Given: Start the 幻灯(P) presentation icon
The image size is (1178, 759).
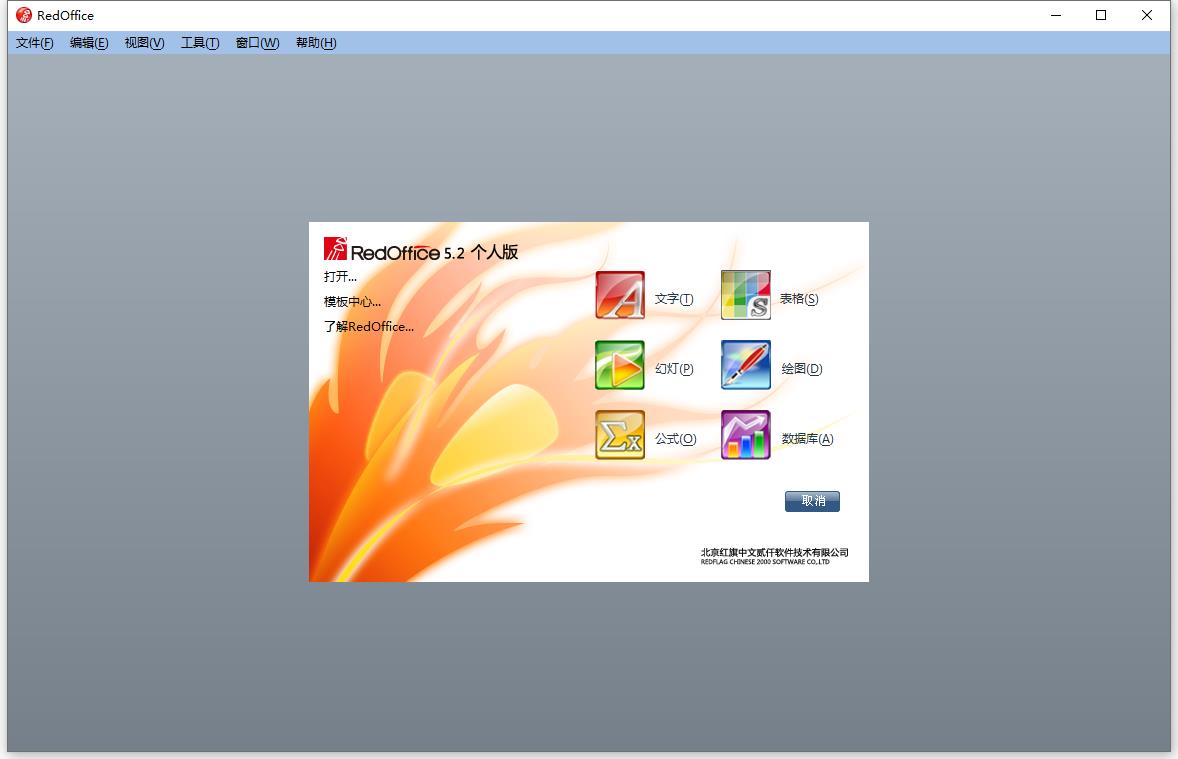Looking at the screenshot, I should click(620, 365).
